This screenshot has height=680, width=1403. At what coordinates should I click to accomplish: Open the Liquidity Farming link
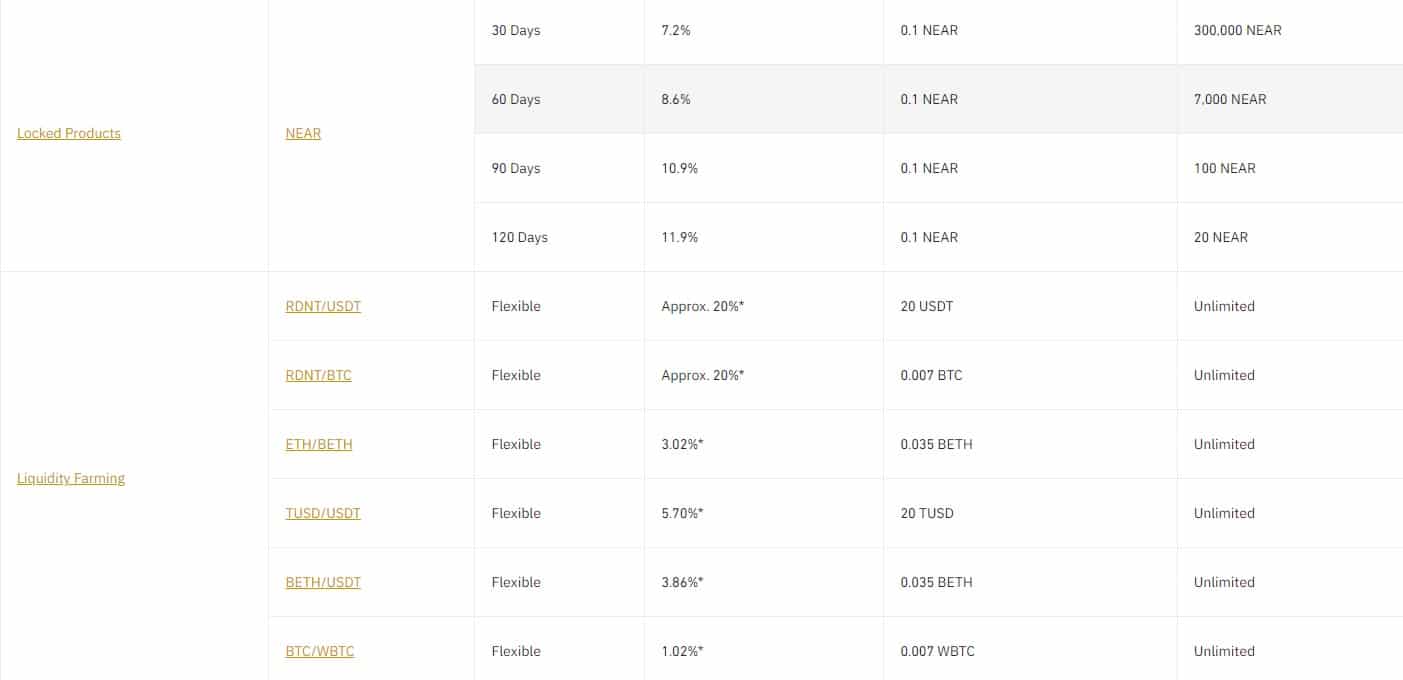pyautogui.click(x=71, y=478)
